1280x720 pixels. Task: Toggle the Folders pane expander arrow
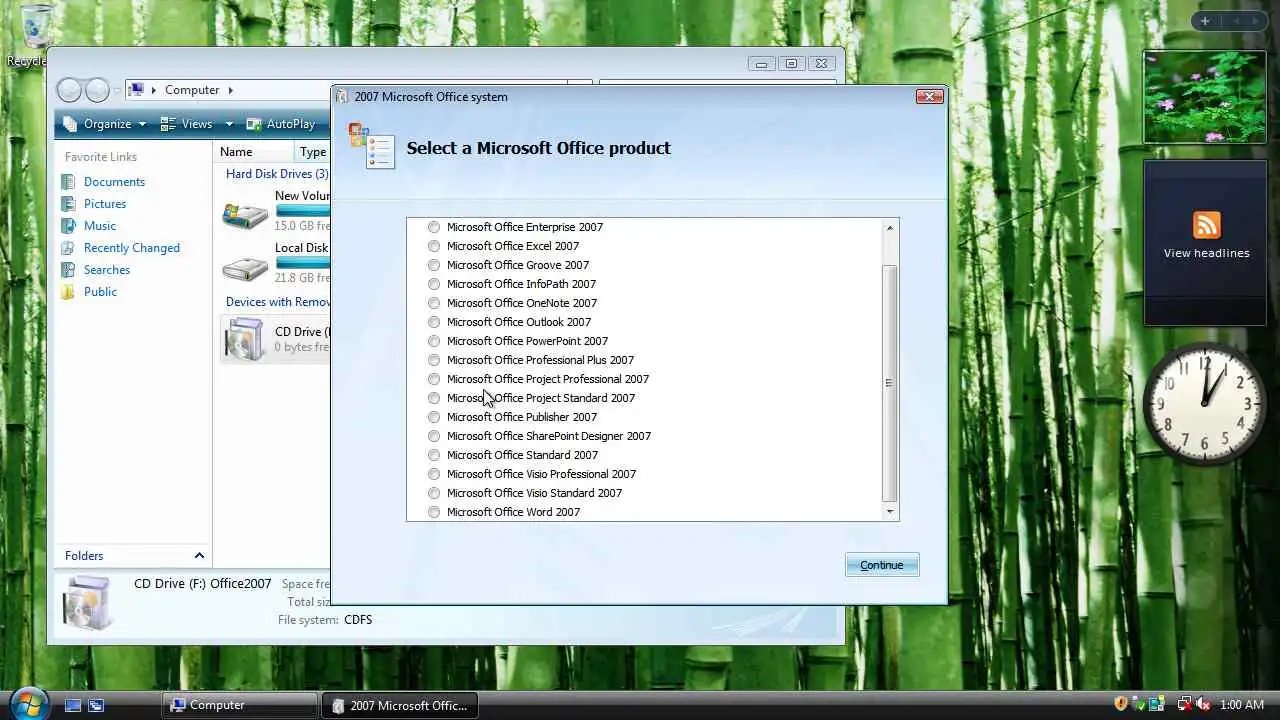[x=199, y=556]
